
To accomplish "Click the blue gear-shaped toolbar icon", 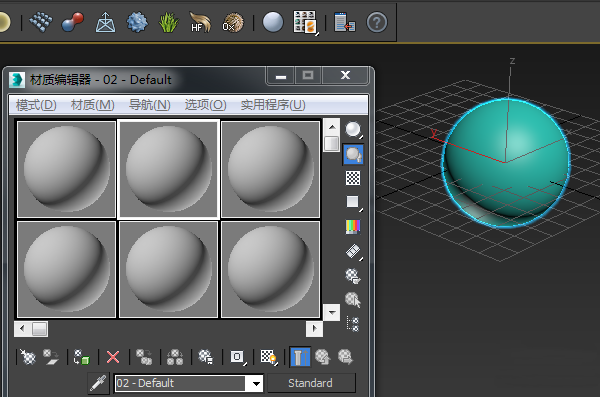I will (x=137, y=22).
